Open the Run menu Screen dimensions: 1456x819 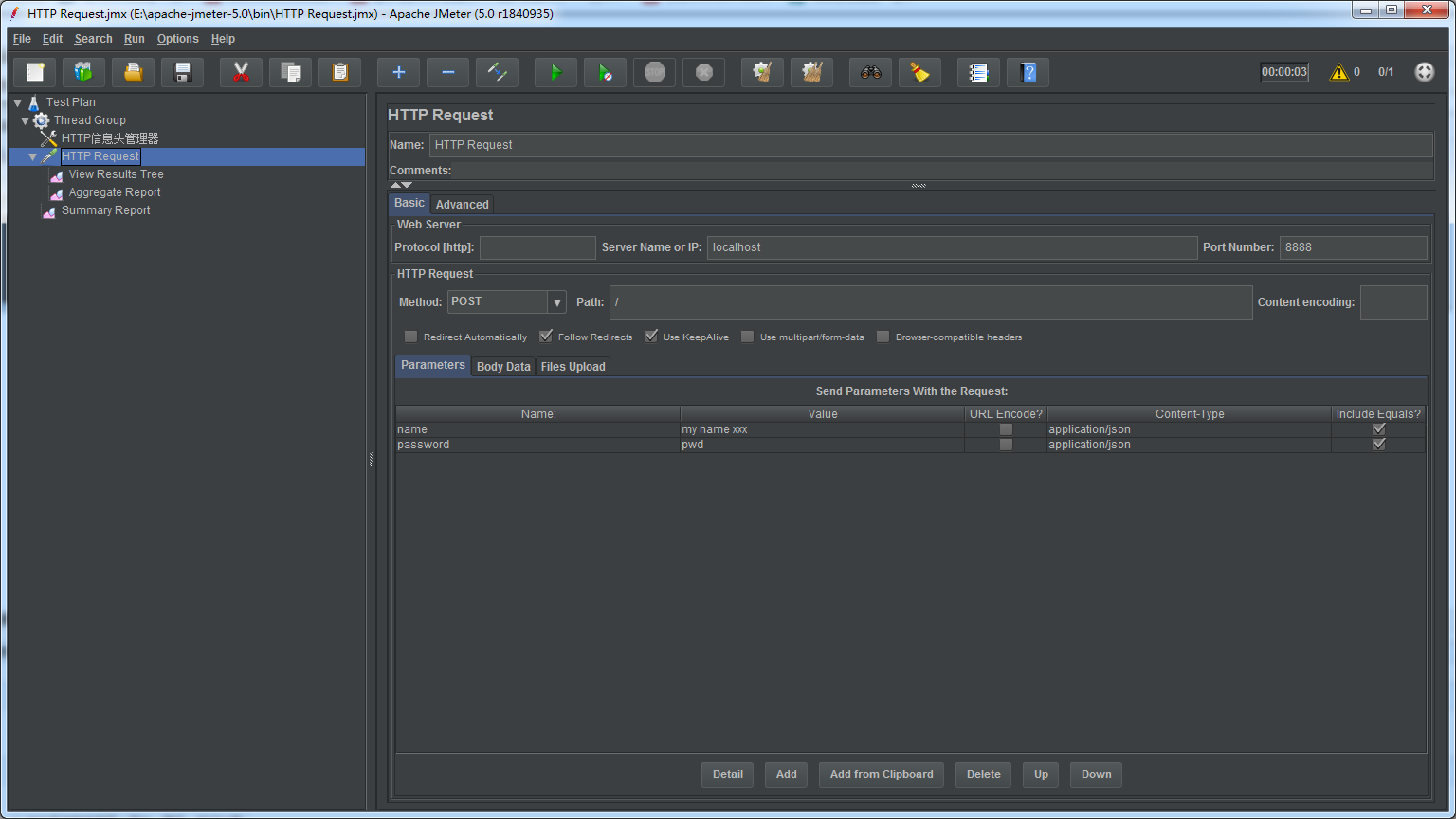(135, 39)
